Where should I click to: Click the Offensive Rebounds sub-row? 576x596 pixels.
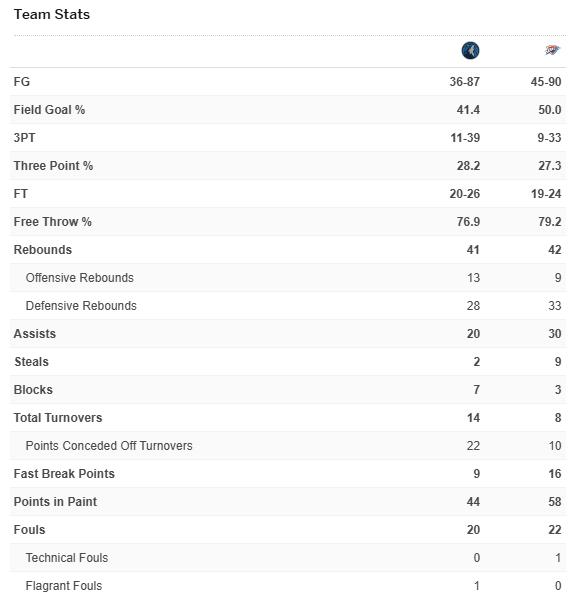click(288, 278)
